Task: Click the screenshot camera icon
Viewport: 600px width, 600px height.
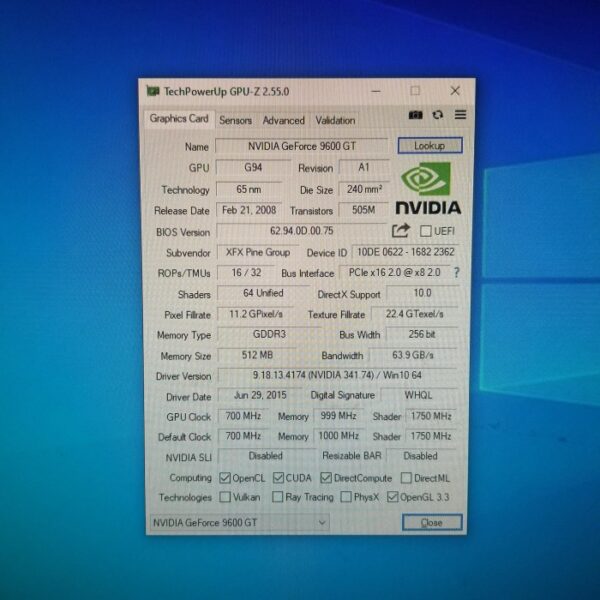Action: [415, 116]
